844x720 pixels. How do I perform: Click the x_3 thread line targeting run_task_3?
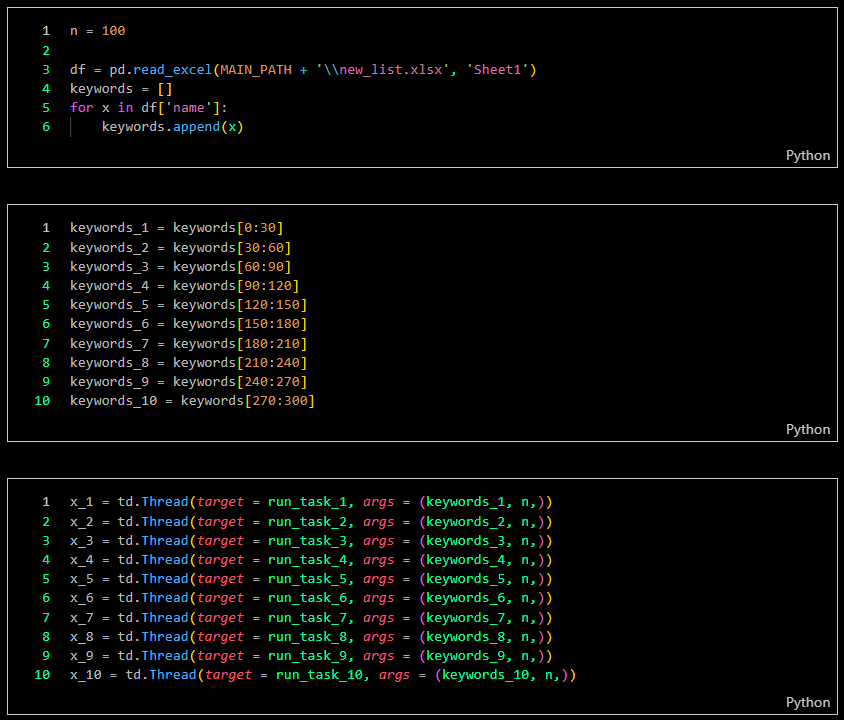point(311,540)
